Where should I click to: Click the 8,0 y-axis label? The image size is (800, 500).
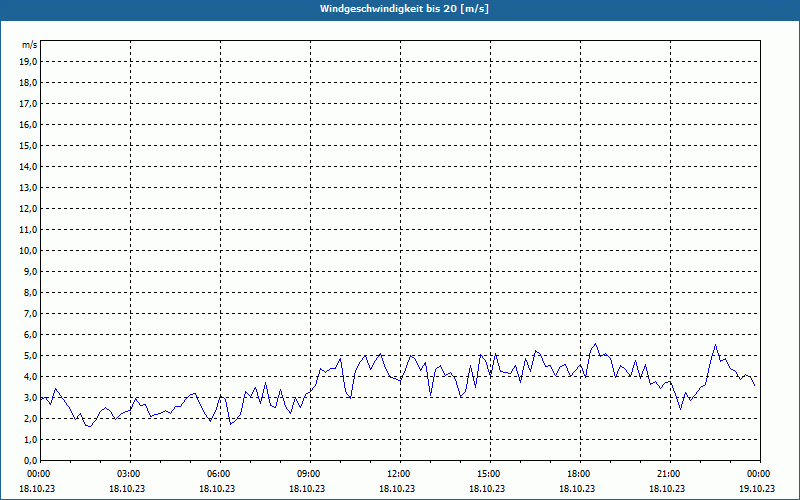pos(30,292)
